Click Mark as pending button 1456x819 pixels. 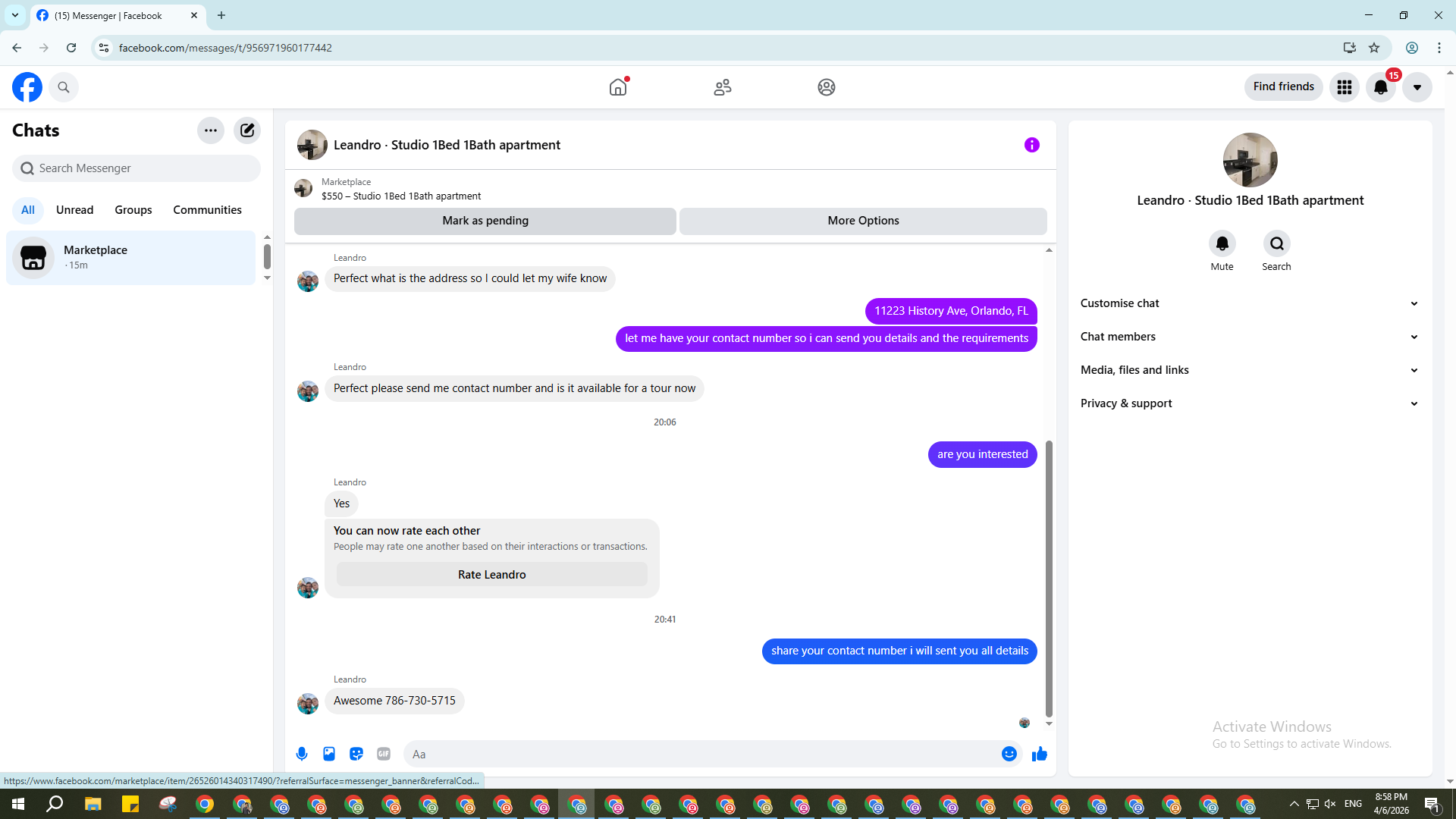pyautogui.click(x=485, y=221)
